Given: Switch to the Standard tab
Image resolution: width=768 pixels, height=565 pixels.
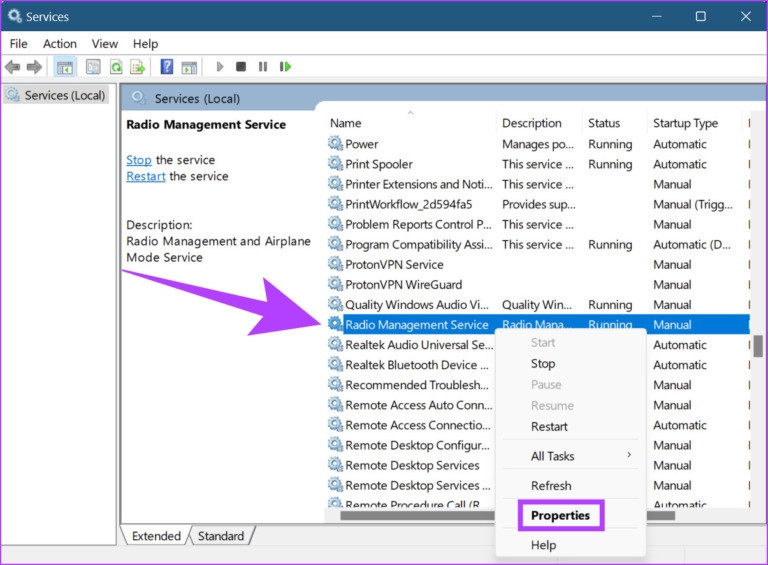Looking at the screenshot, I should pyautogui.click(x=220, y=536).
